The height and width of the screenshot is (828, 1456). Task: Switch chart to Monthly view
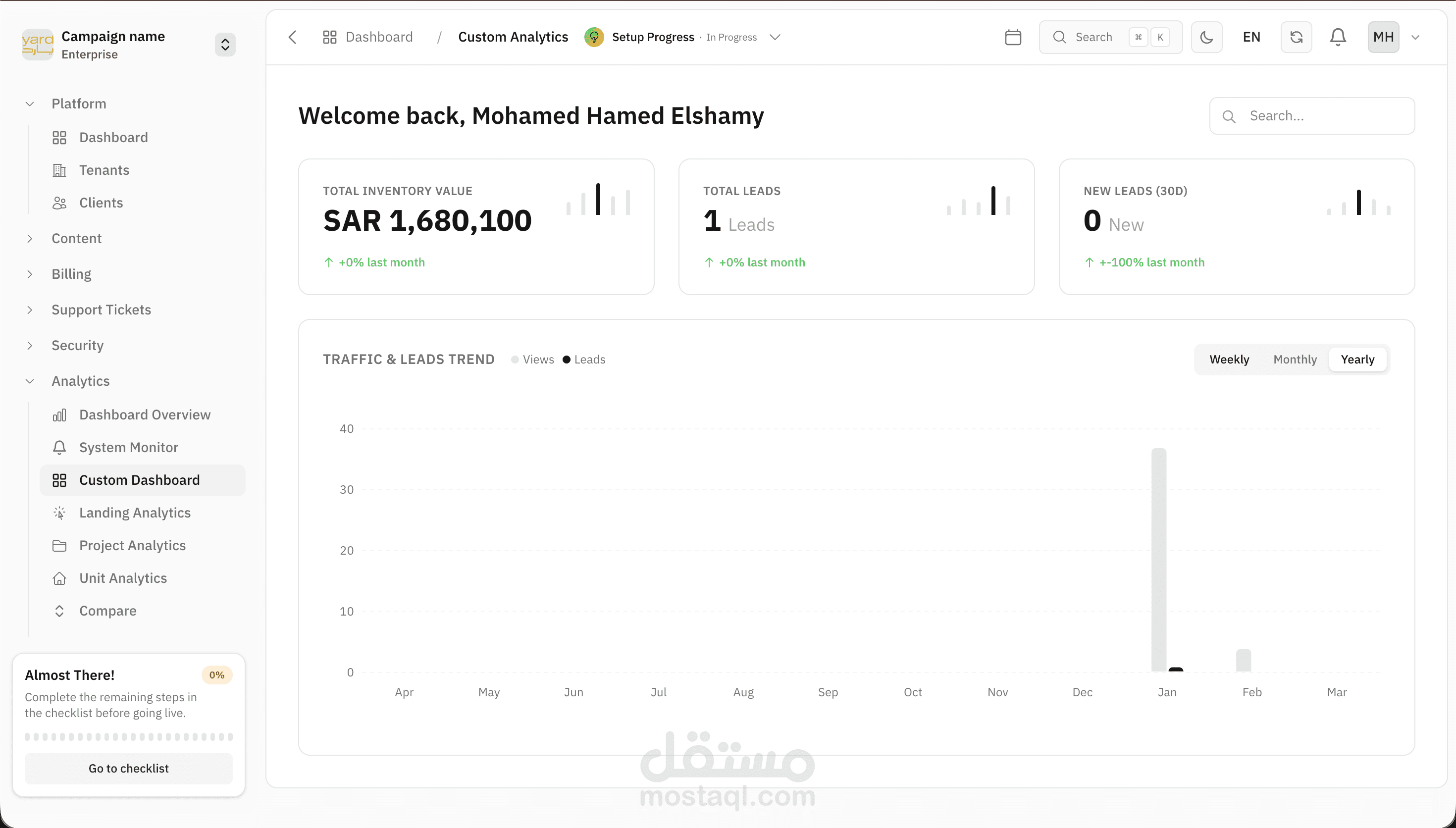pos(1295,360)
